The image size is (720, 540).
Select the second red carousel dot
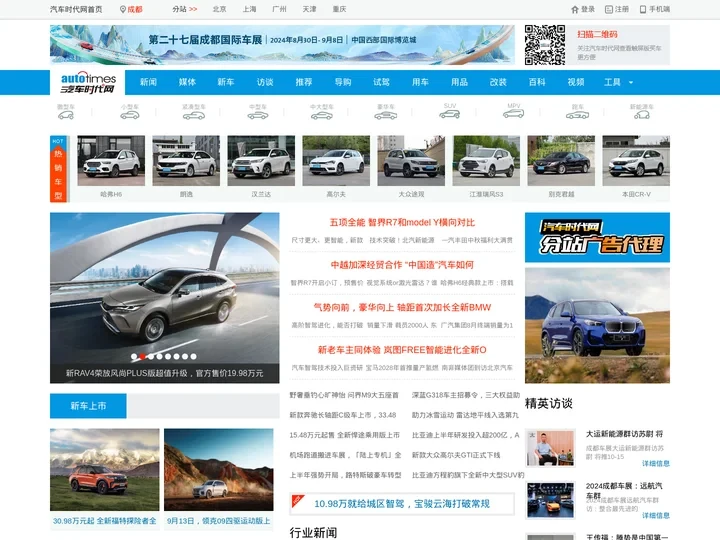142,356
